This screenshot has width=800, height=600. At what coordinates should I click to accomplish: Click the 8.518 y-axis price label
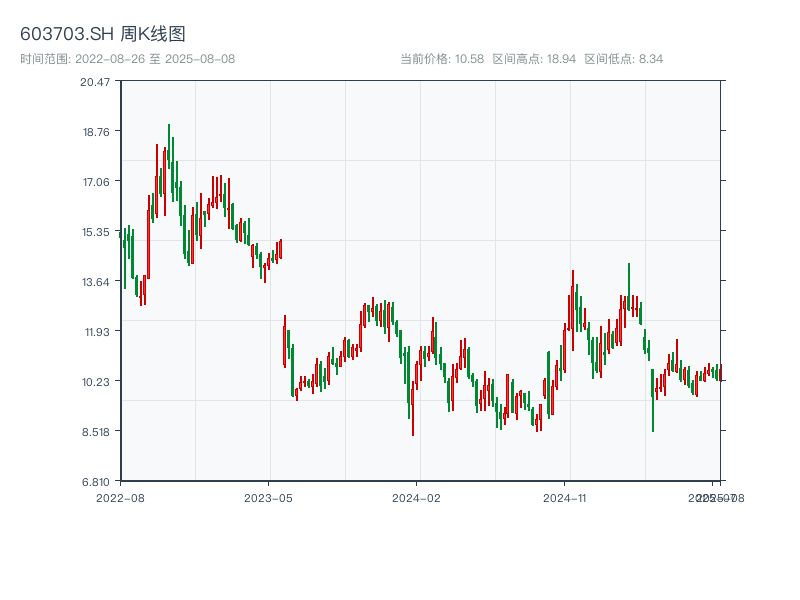(96, 431)
